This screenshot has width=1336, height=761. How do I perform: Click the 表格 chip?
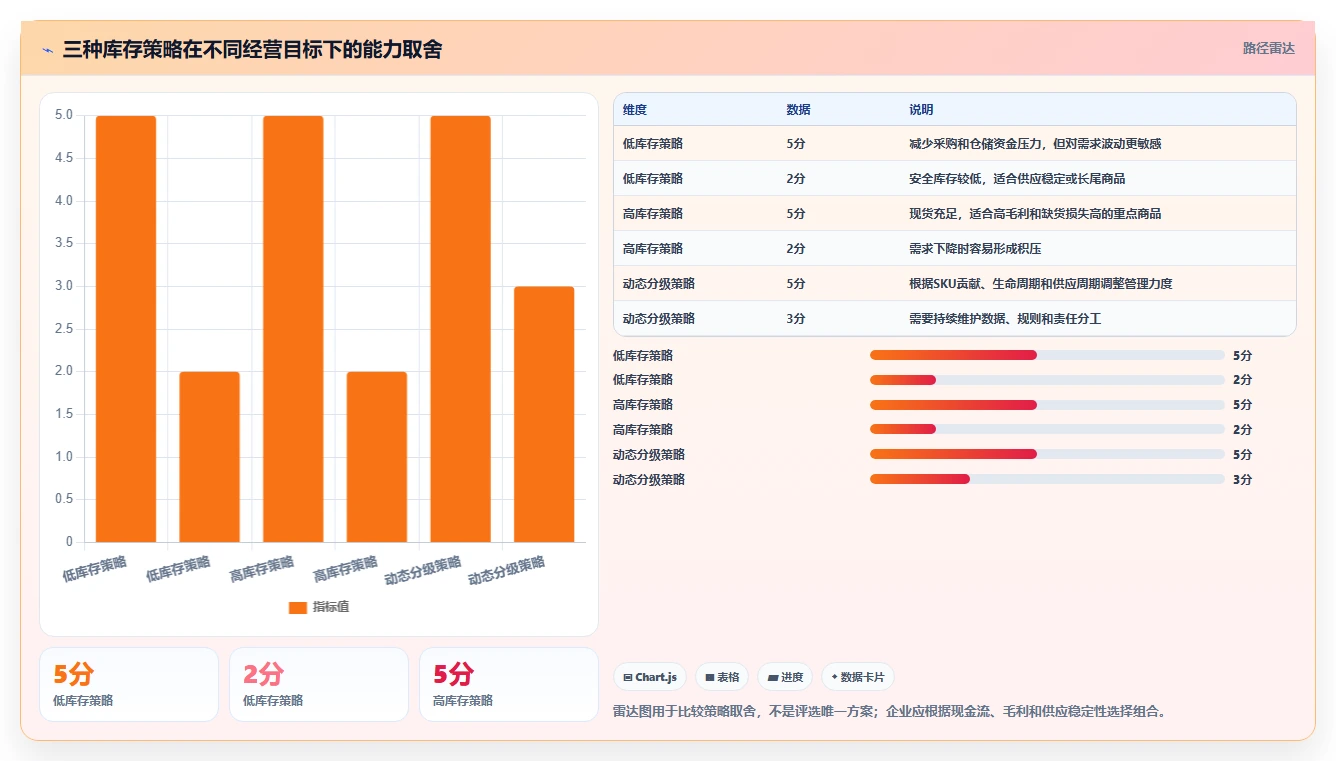(x=722, y=677)
